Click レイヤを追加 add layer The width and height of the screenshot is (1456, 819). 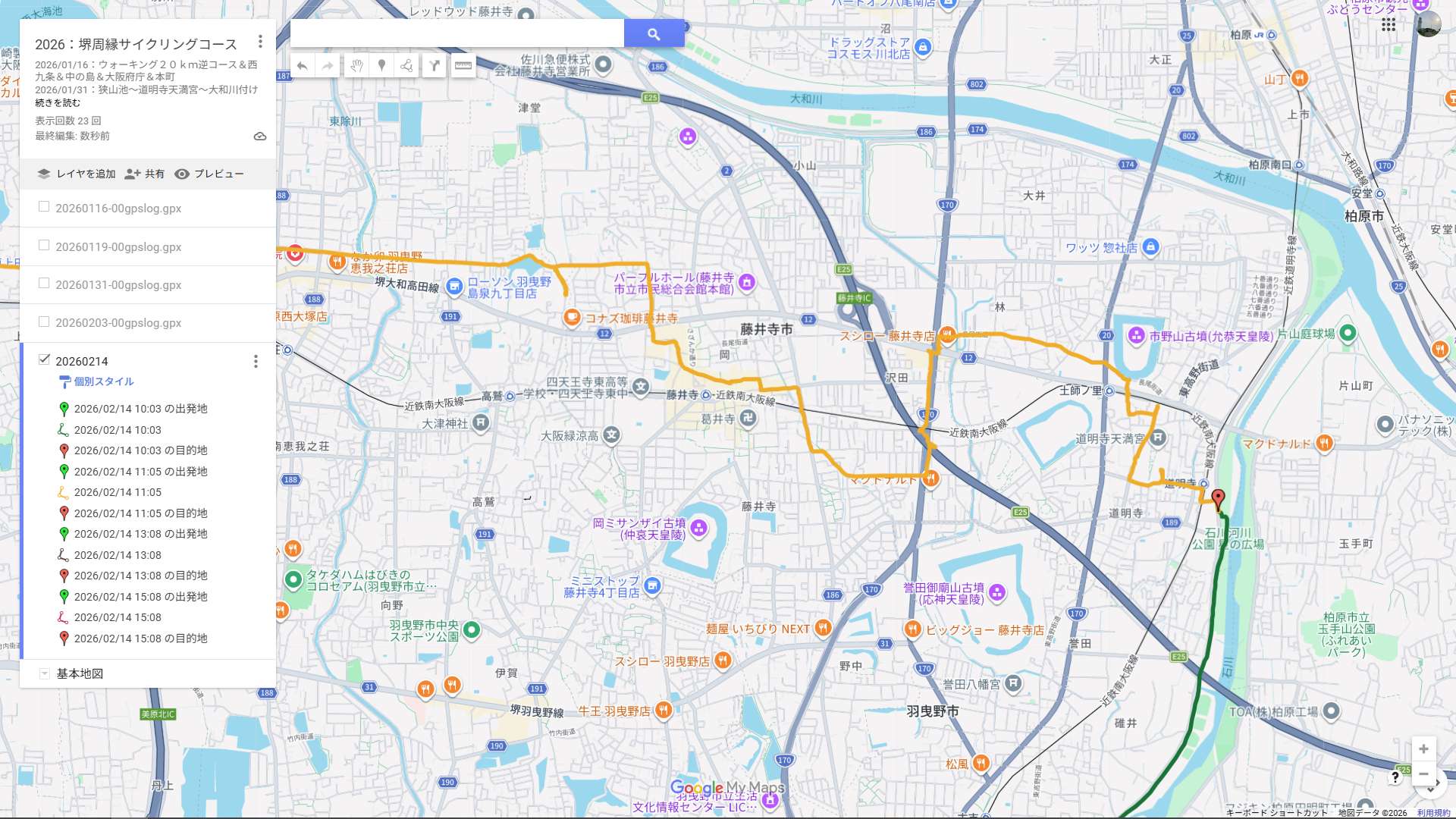[77, 174]
